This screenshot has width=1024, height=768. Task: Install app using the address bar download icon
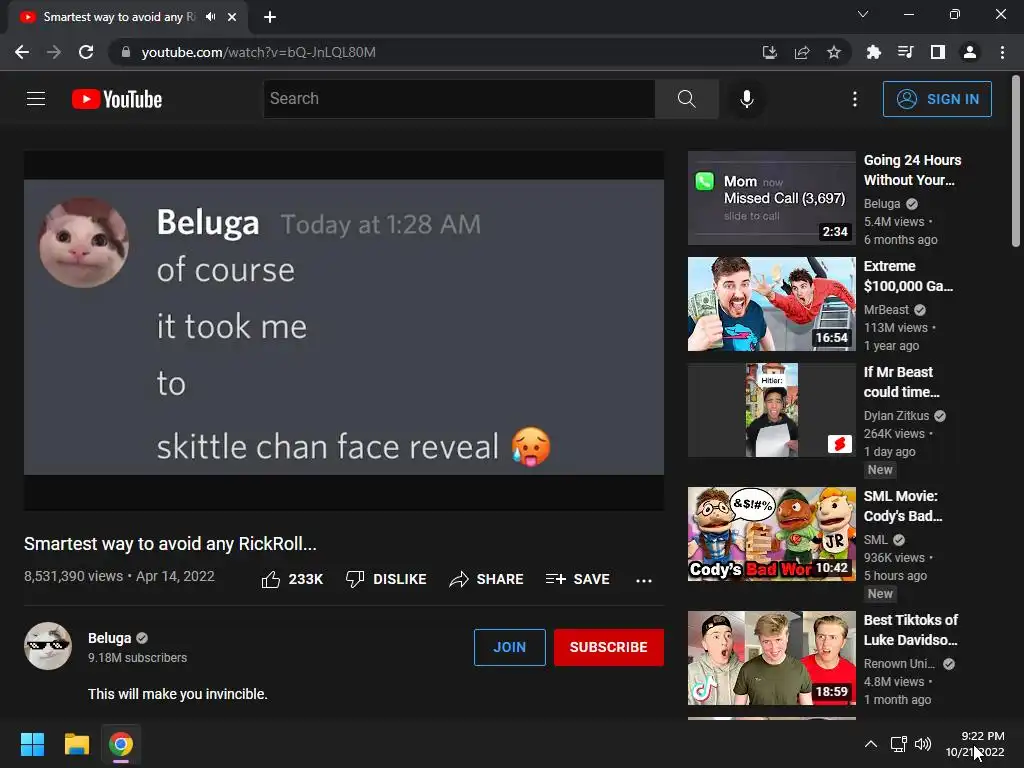point(770,52)
